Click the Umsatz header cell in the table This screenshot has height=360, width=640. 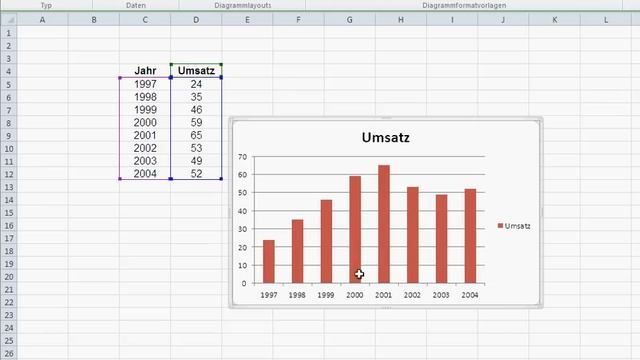coord(196,71)
